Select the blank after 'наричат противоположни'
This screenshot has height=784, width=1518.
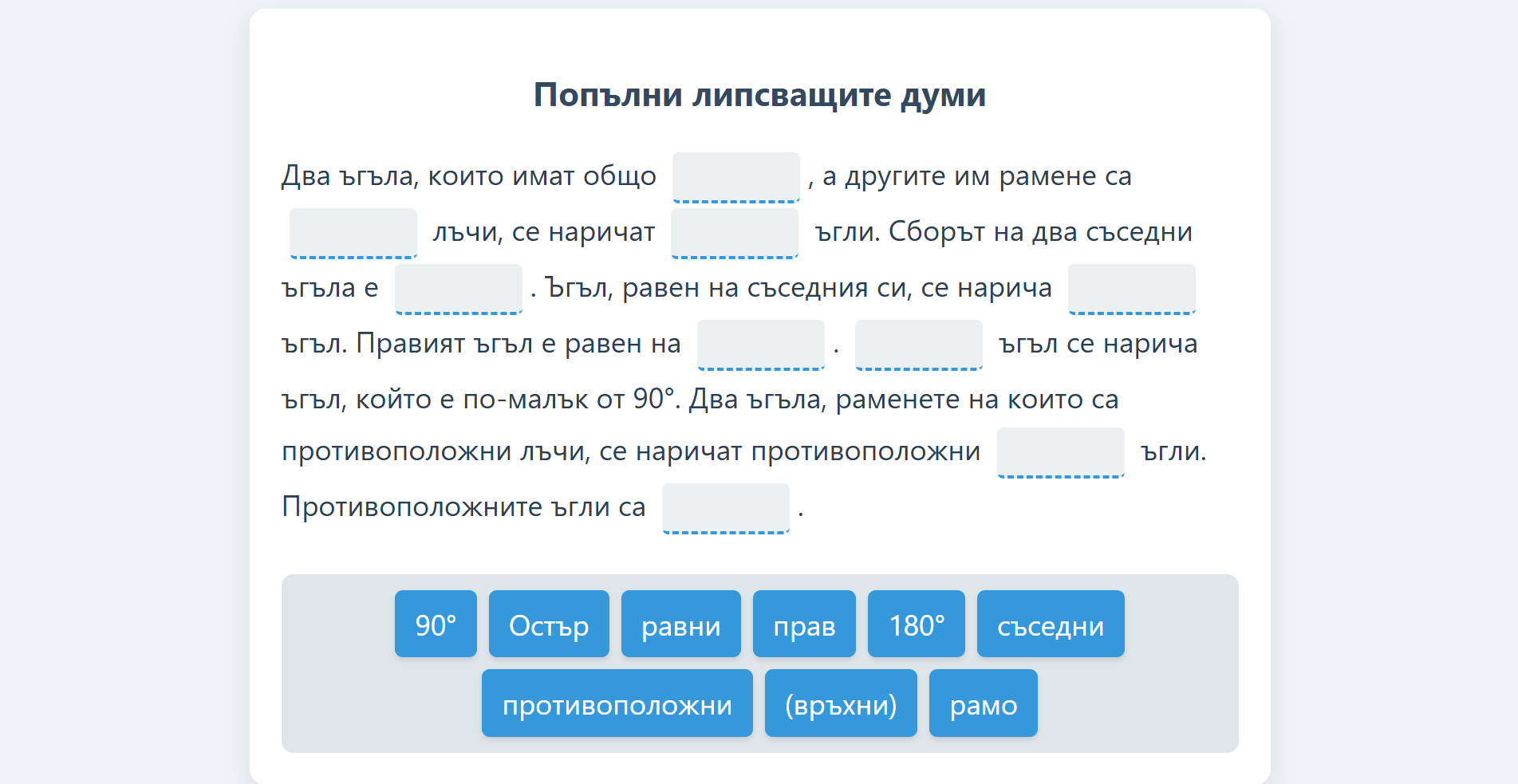[1060, 452]
